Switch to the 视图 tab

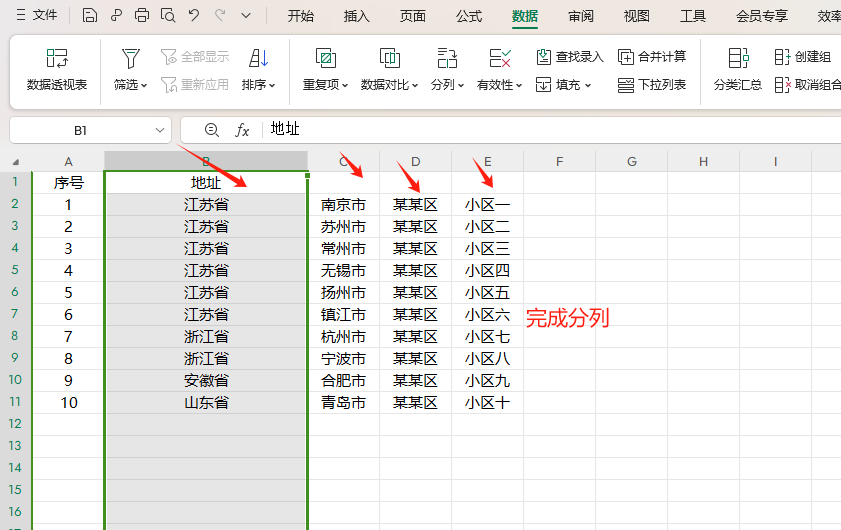(637, 16)
